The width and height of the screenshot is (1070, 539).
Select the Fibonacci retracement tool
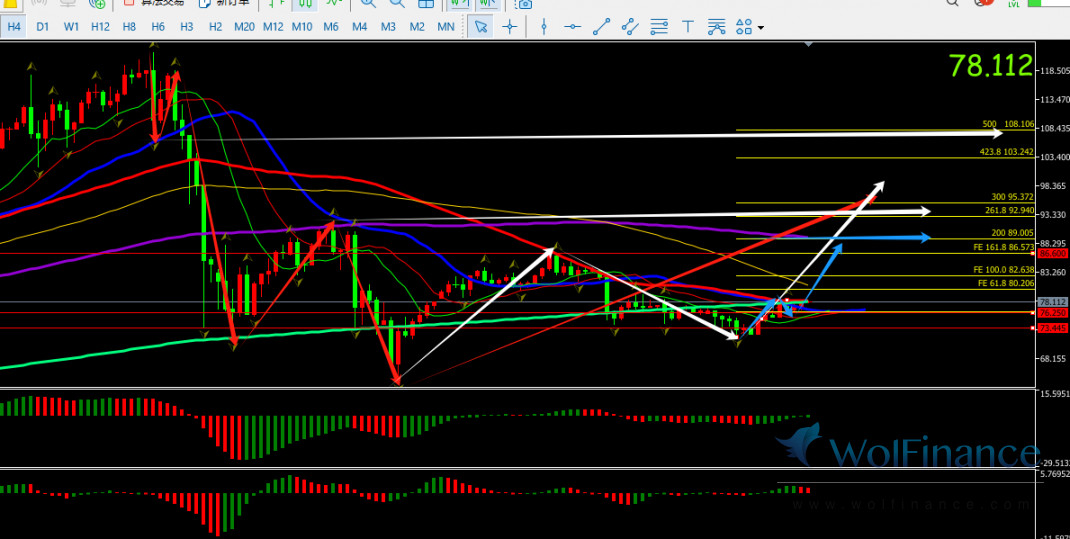[659, 27]
